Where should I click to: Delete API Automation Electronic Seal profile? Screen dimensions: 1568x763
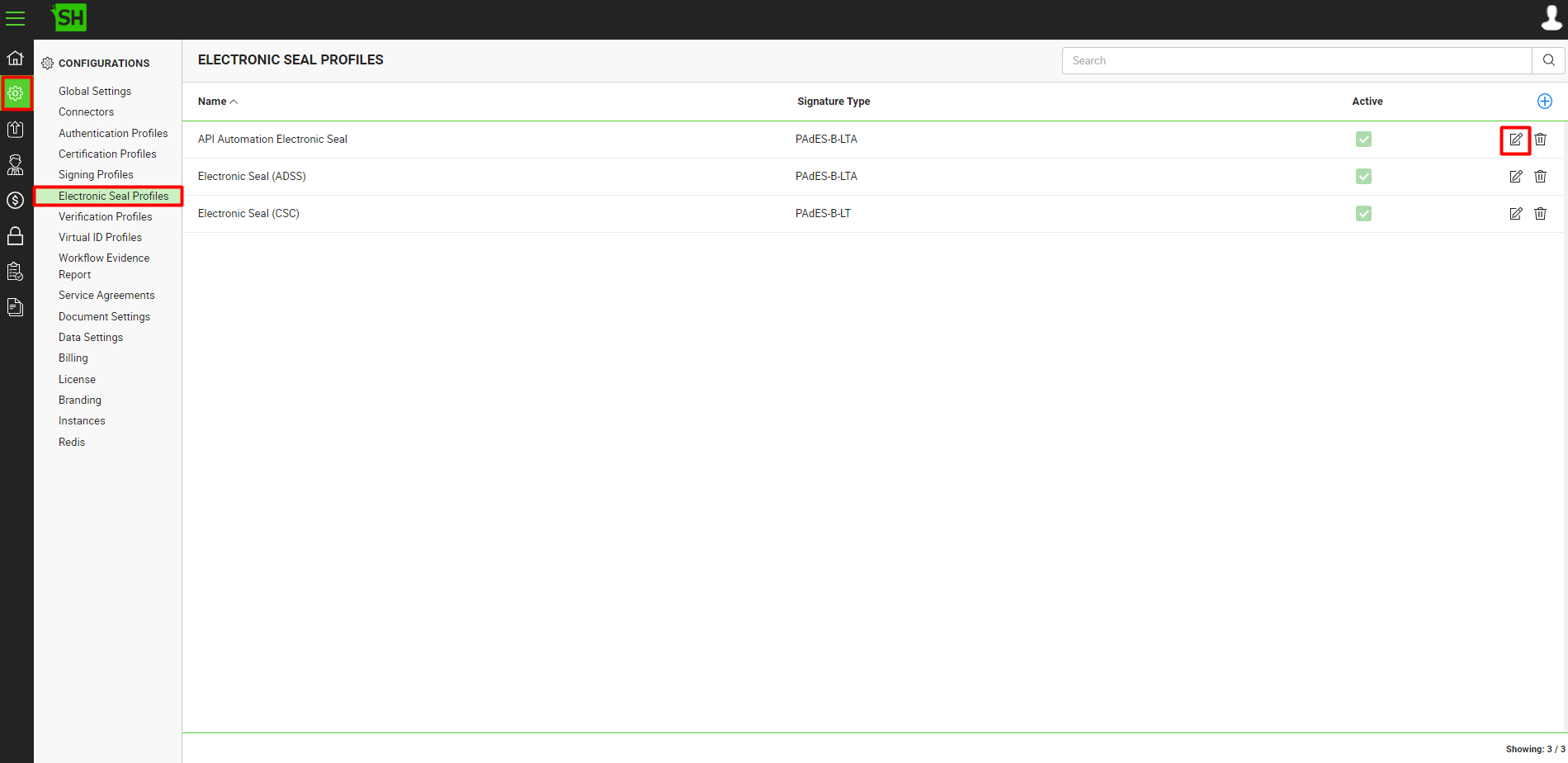[1540, 140]
